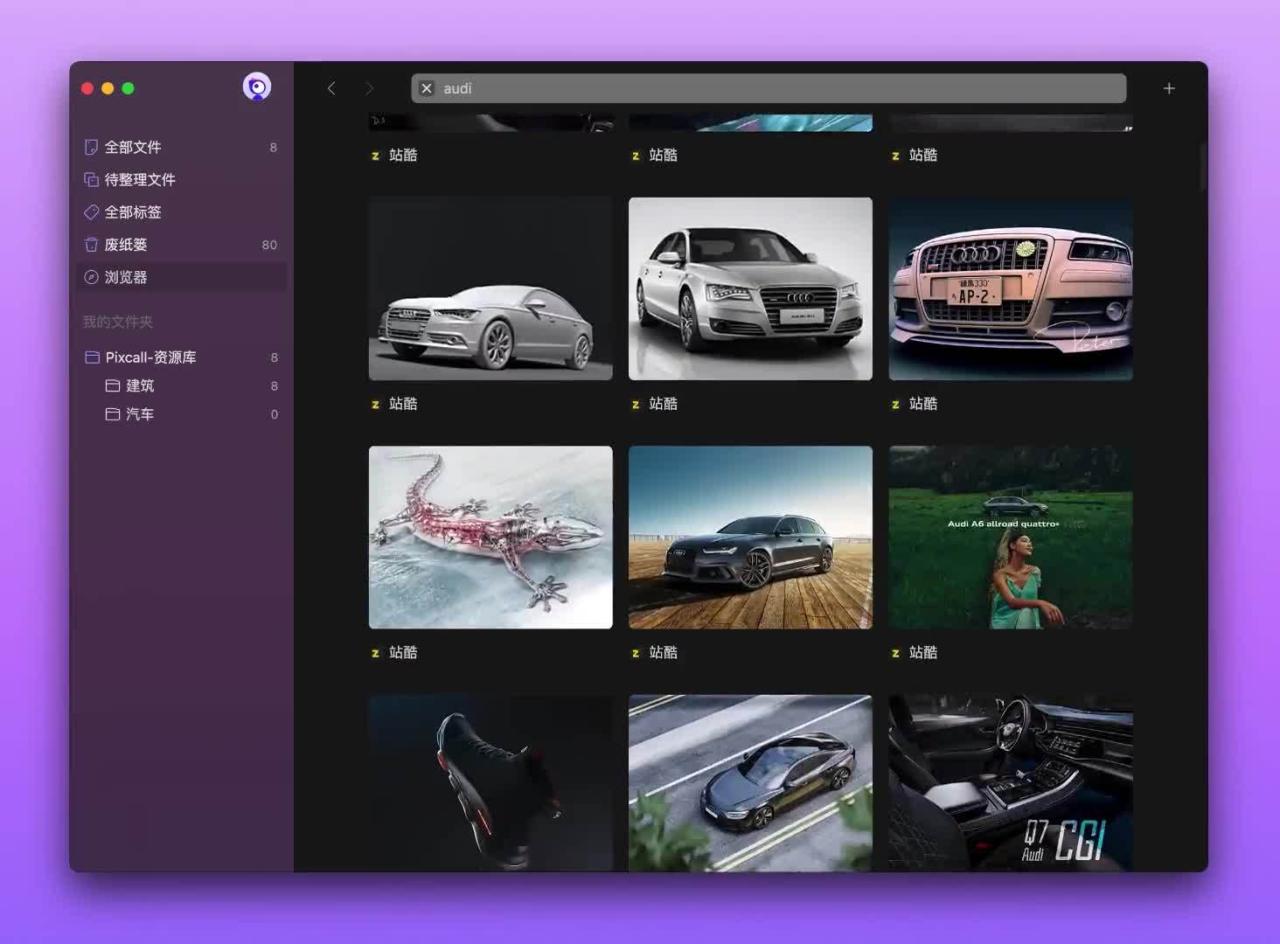Expand the Pixcall-资源库 folder
1280x944 pixels.
[x=150, y=357]
